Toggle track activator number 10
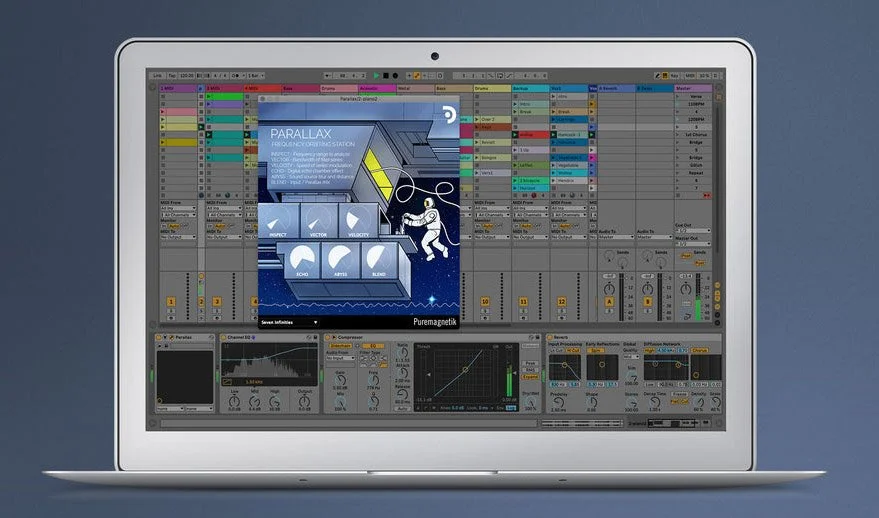The image size is (879, 518). tap(485, 302)
